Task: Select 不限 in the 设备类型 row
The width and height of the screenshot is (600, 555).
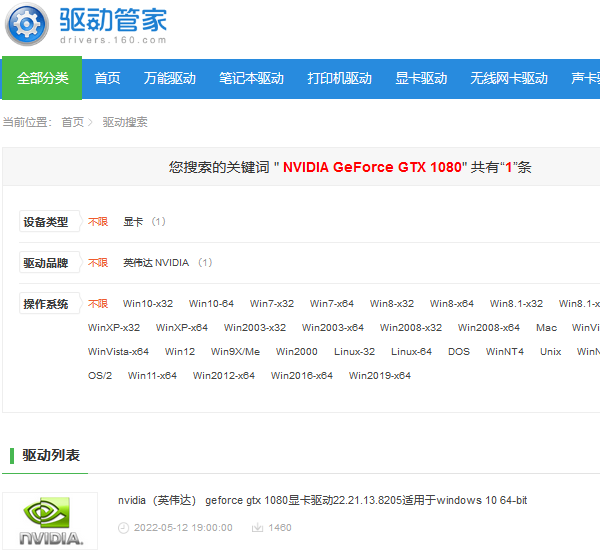Action: click(98, 222)
